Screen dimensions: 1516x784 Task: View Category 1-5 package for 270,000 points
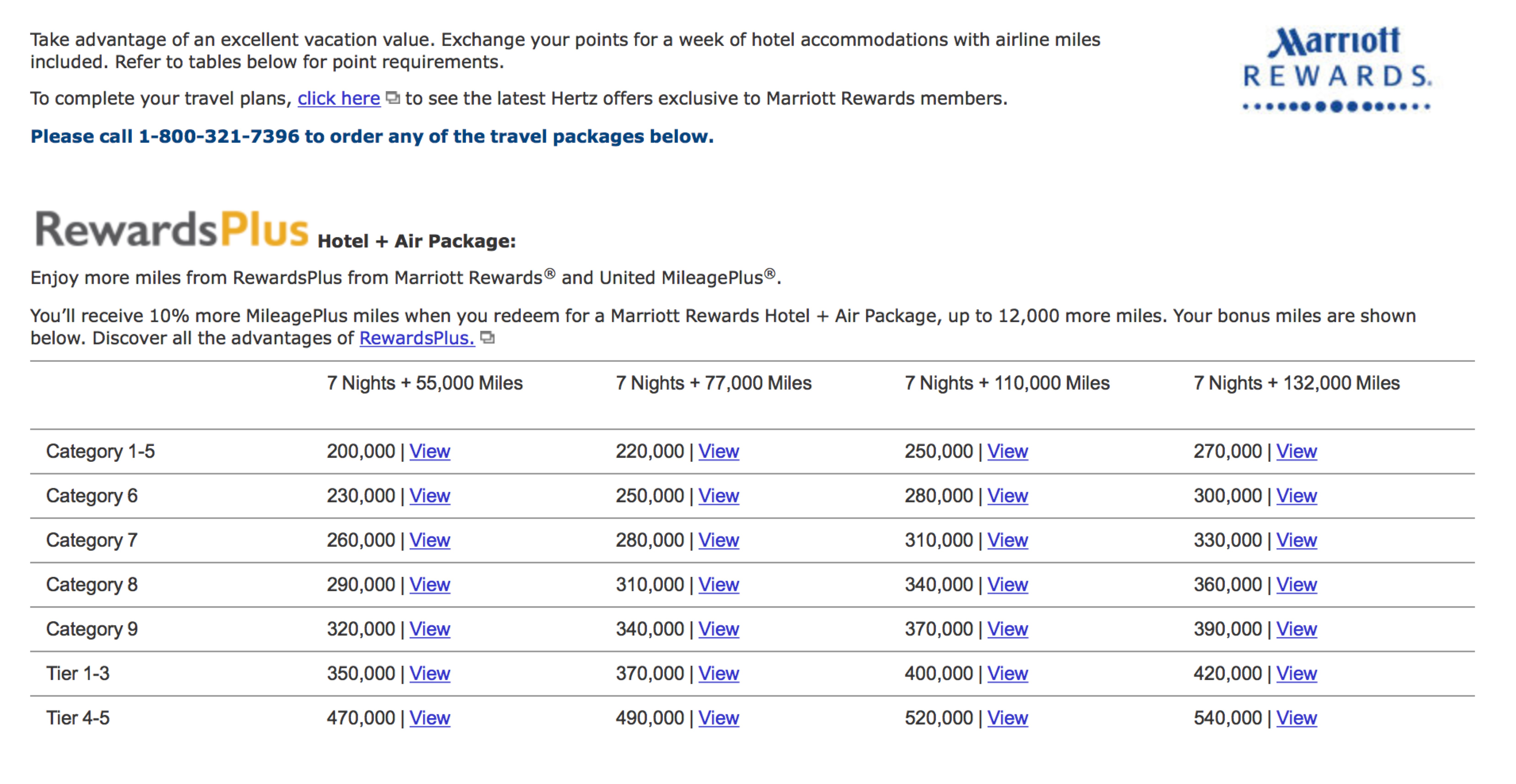point(1297,451)
